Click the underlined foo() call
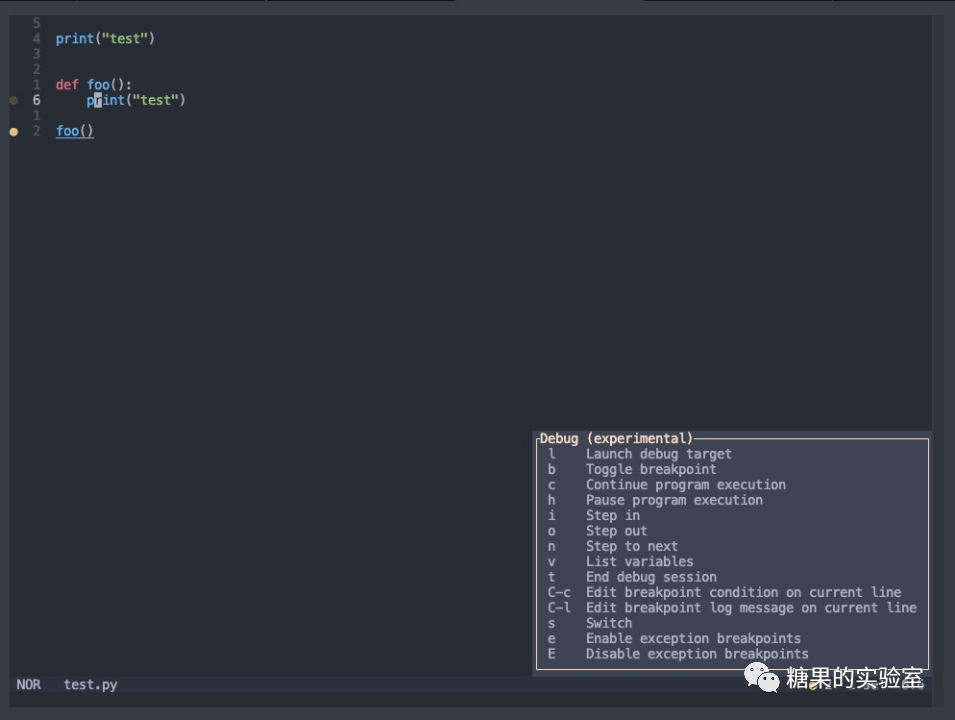This screenshot has height=720, width=955. pyautogui.click(x=74, y=131)
